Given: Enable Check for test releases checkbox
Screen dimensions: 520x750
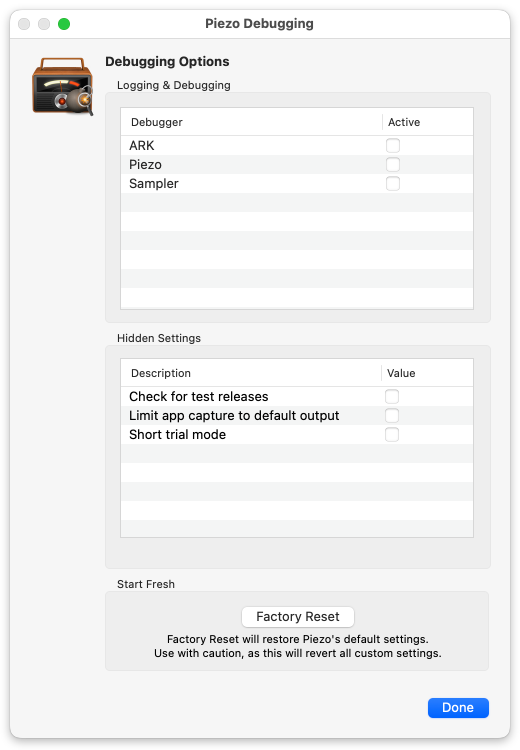Looking at the screenshot, I should click(x=392, y=397).
